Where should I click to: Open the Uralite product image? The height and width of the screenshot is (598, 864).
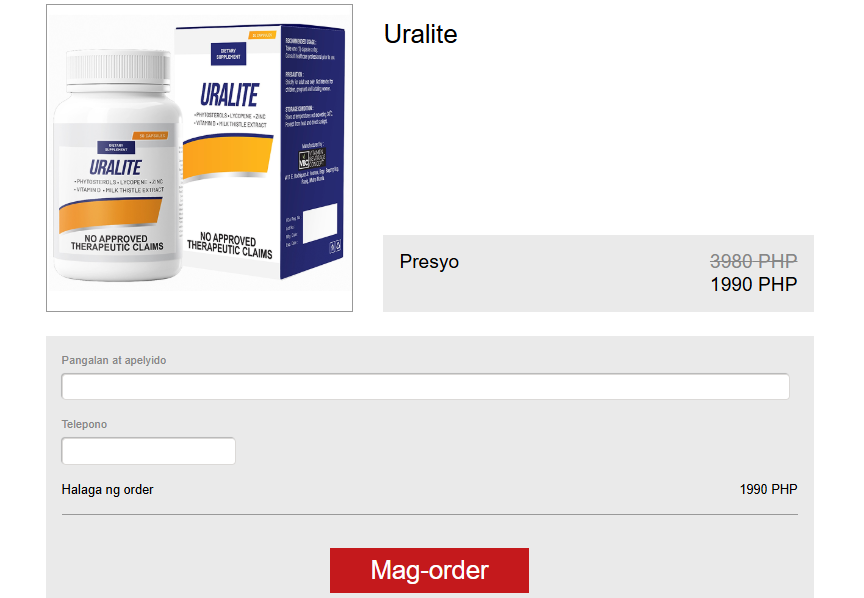pos(199,158)
